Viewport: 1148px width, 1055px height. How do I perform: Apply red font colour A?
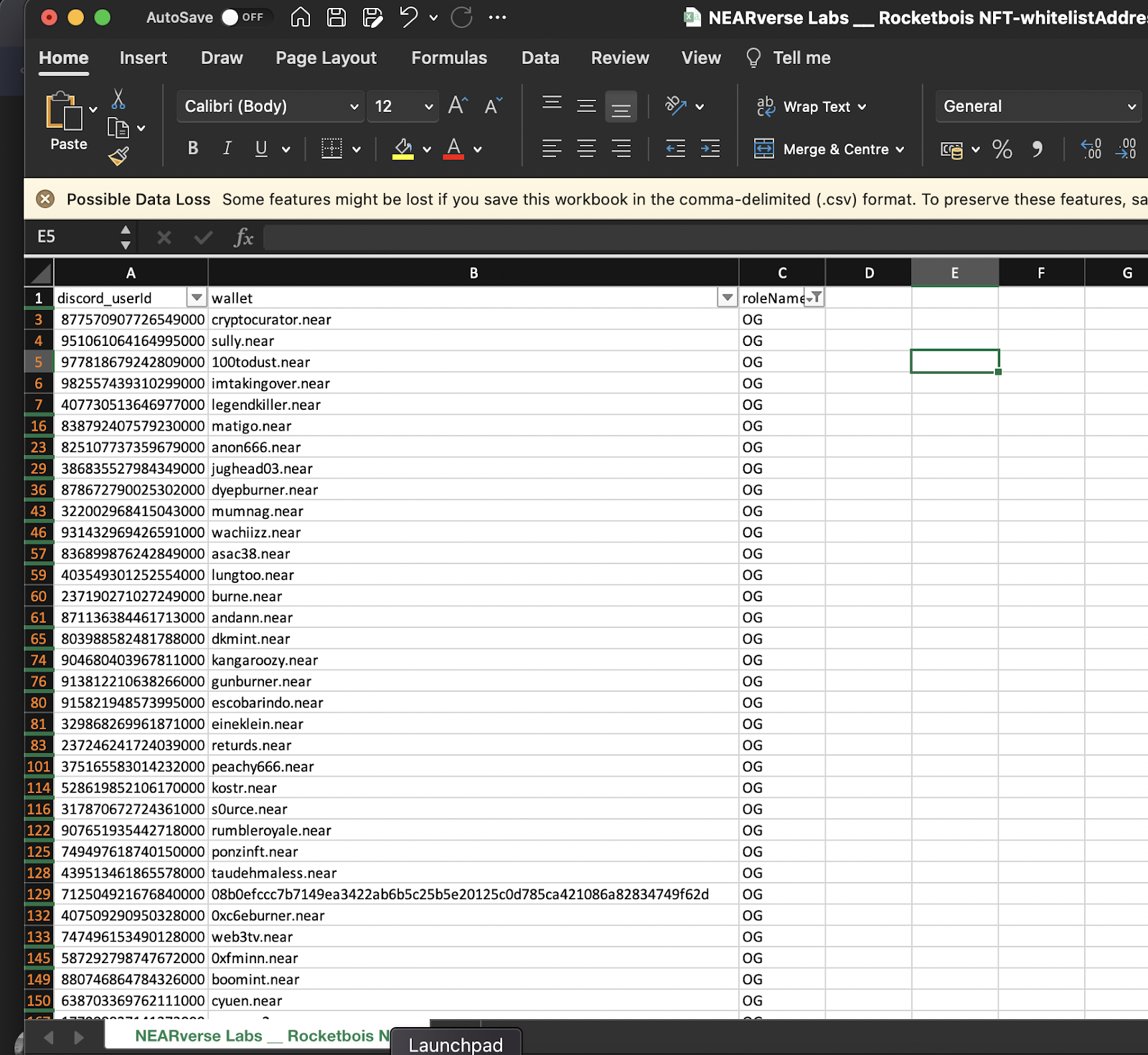(453, 149)
